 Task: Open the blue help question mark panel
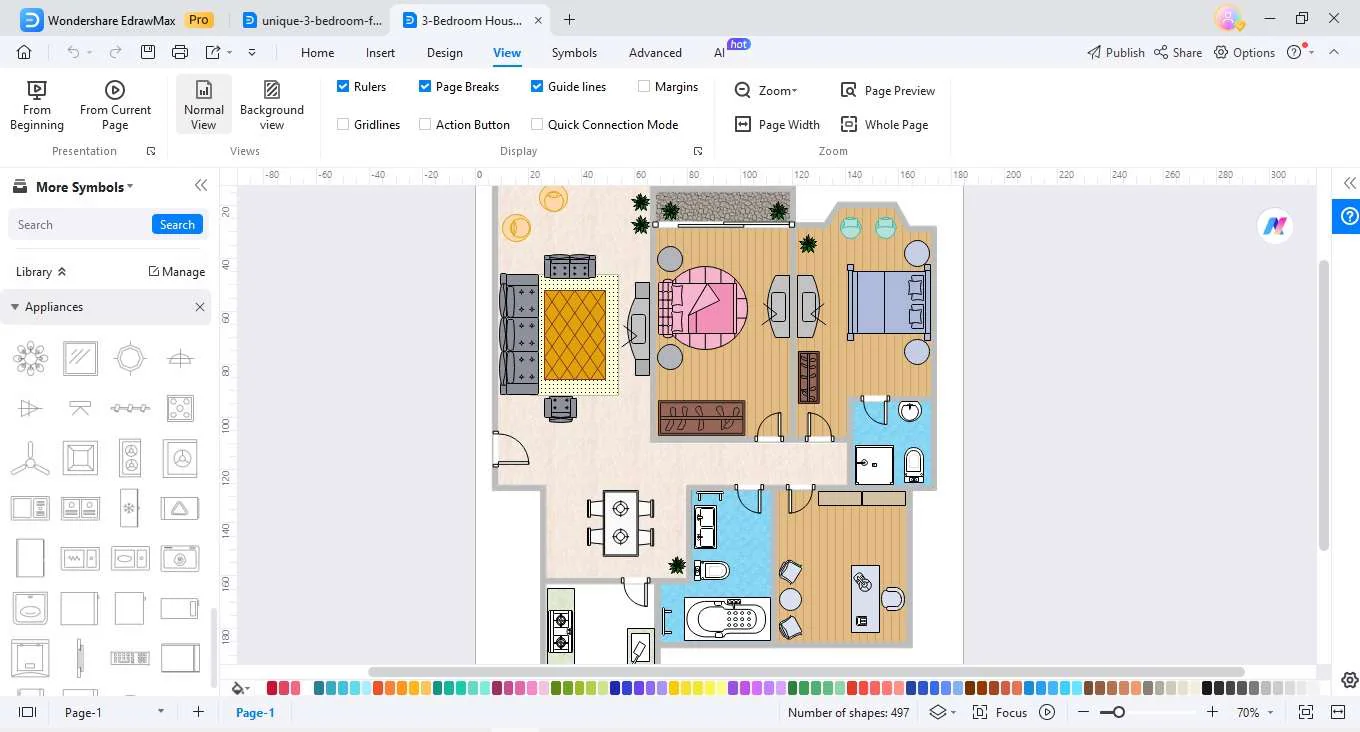click(1346, 215)
